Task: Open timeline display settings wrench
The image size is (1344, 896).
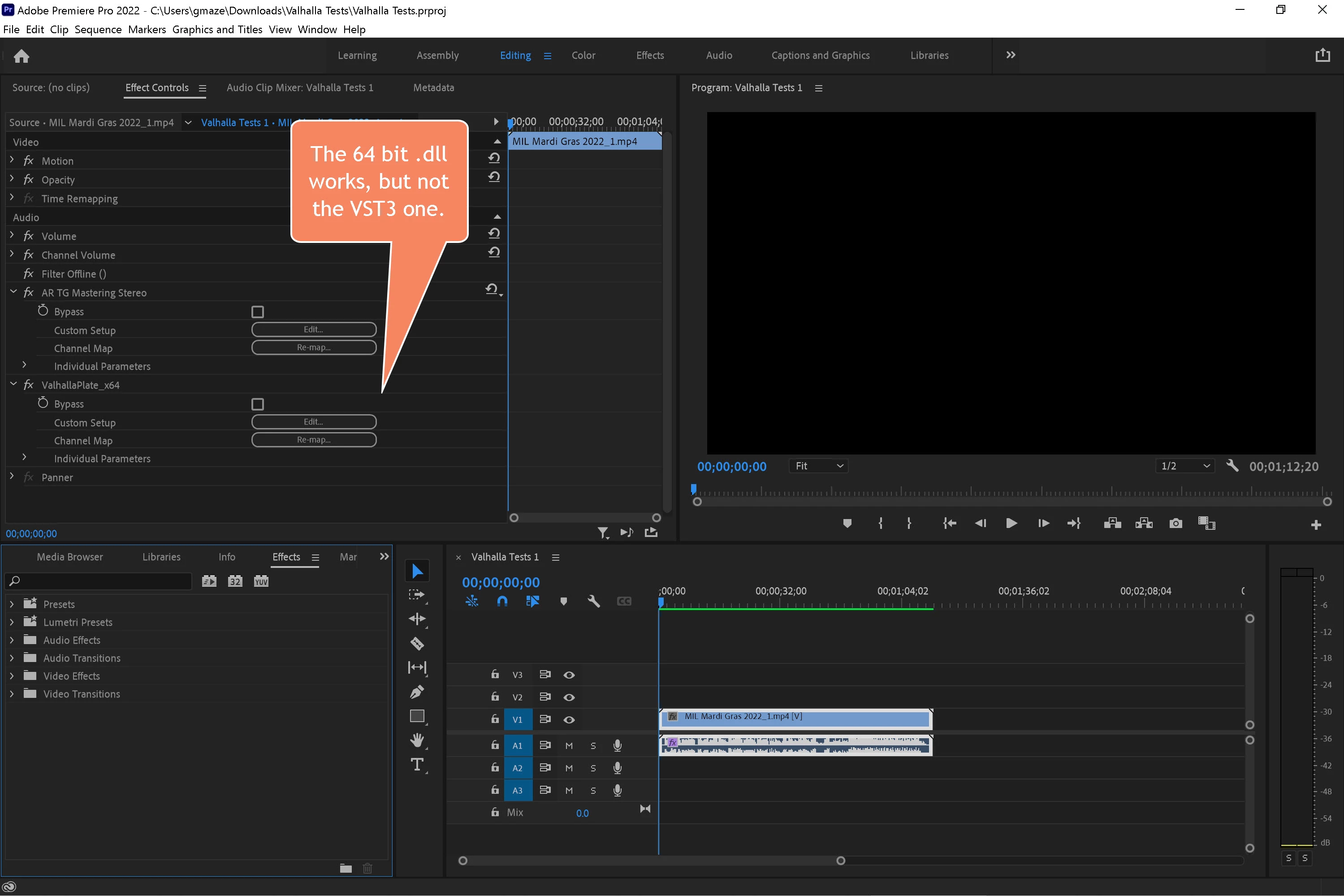Action: 593,601
